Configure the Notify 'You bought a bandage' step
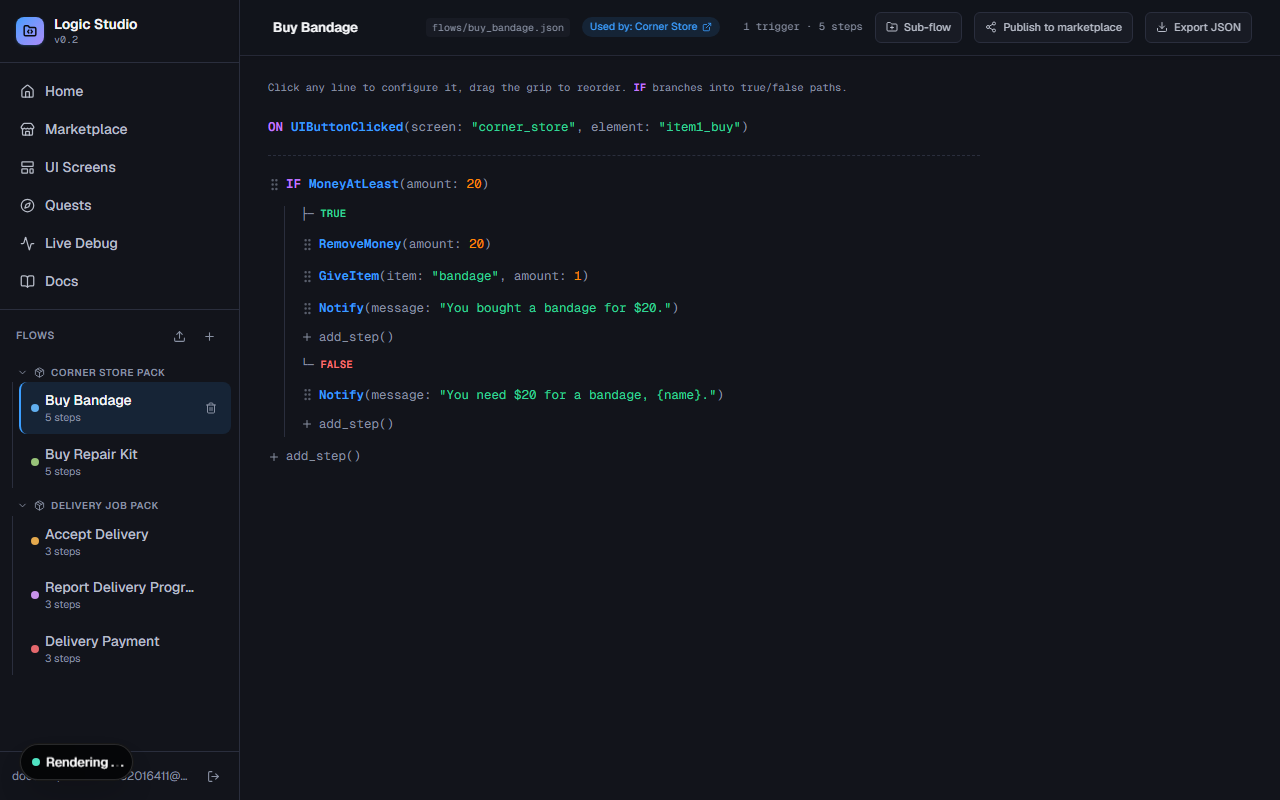1280x800 pixels. (499, 308)
